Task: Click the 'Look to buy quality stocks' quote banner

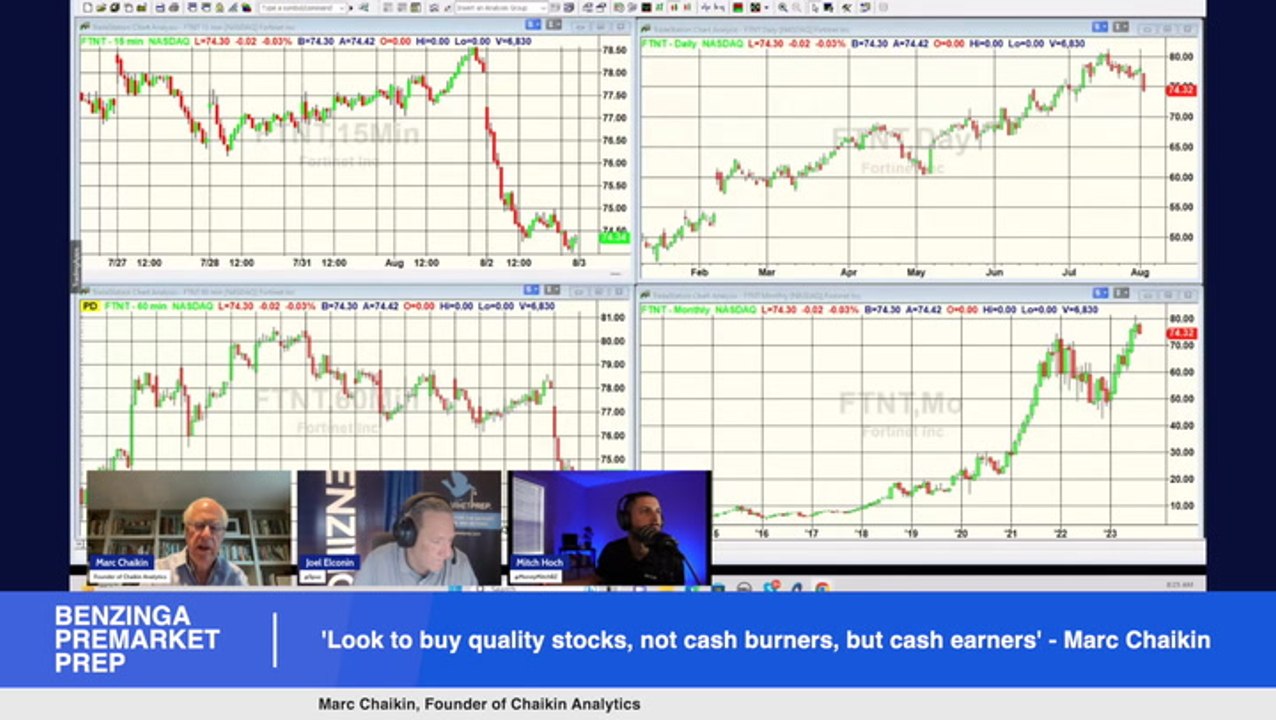Action: pos(765,640)
